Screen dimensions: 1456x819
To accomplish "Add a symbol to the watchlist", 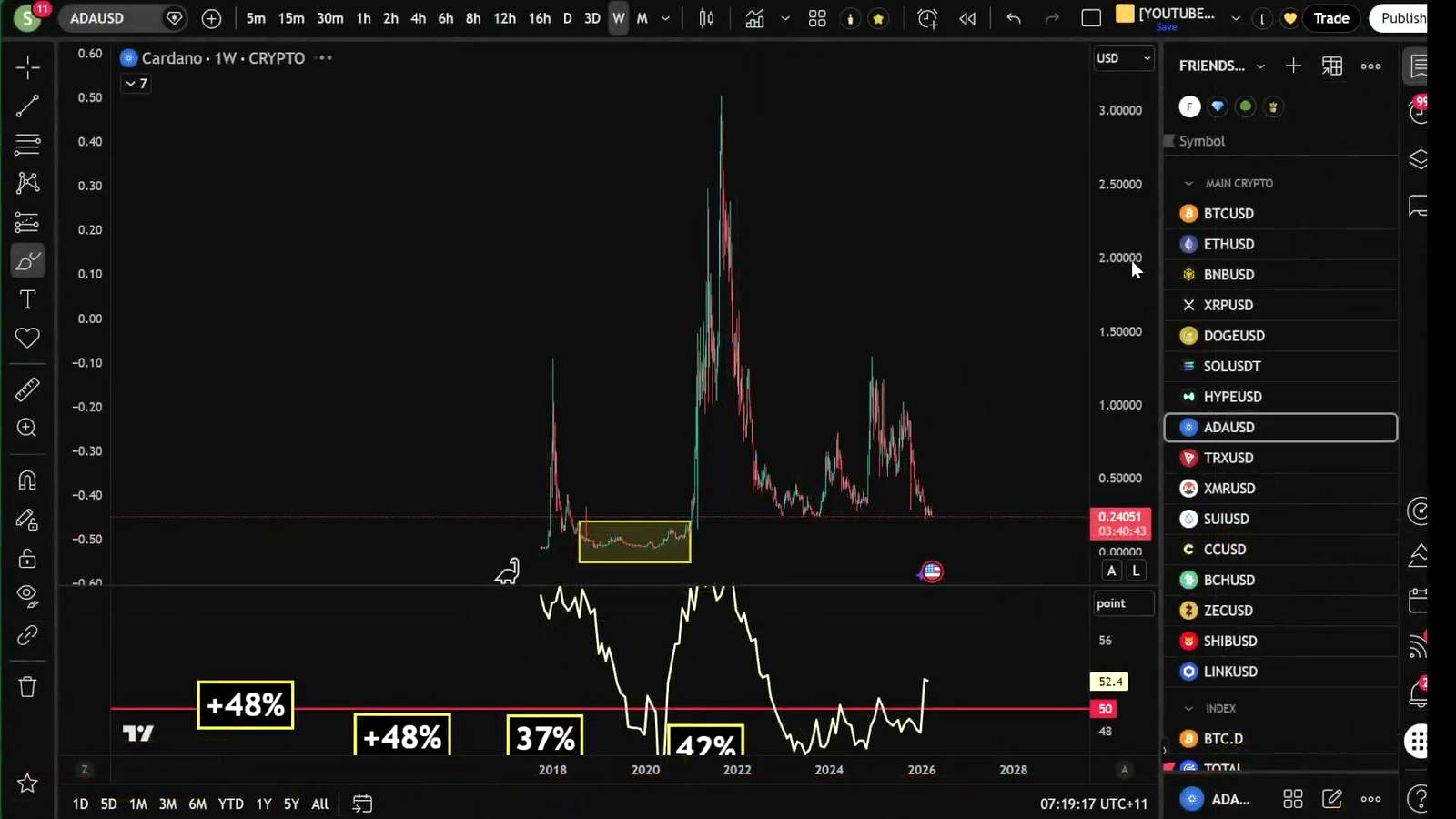I will 1293,66.
